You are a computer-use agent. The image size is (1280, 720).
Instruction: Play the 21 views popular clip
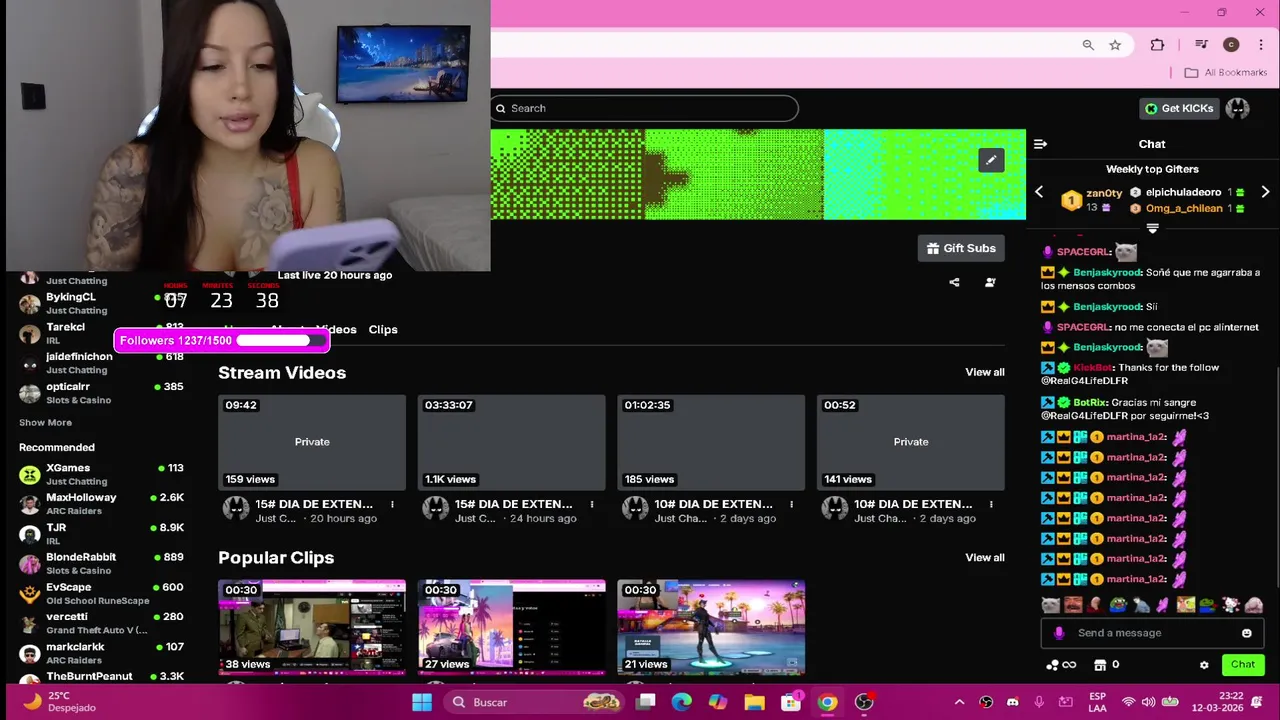[711, 627]
